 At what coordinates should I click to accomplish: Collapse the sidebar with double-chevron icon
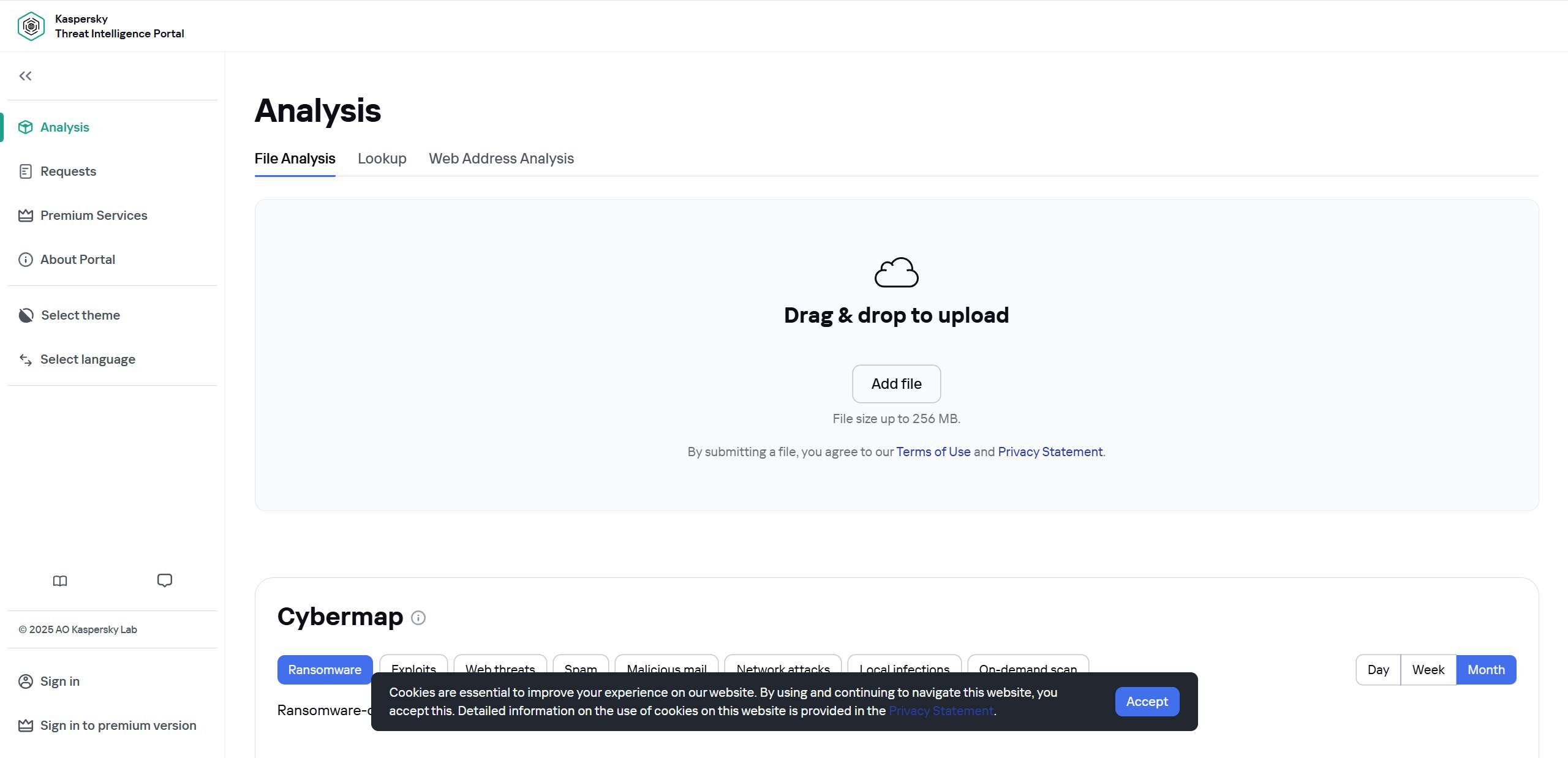[x=25, y=76]
